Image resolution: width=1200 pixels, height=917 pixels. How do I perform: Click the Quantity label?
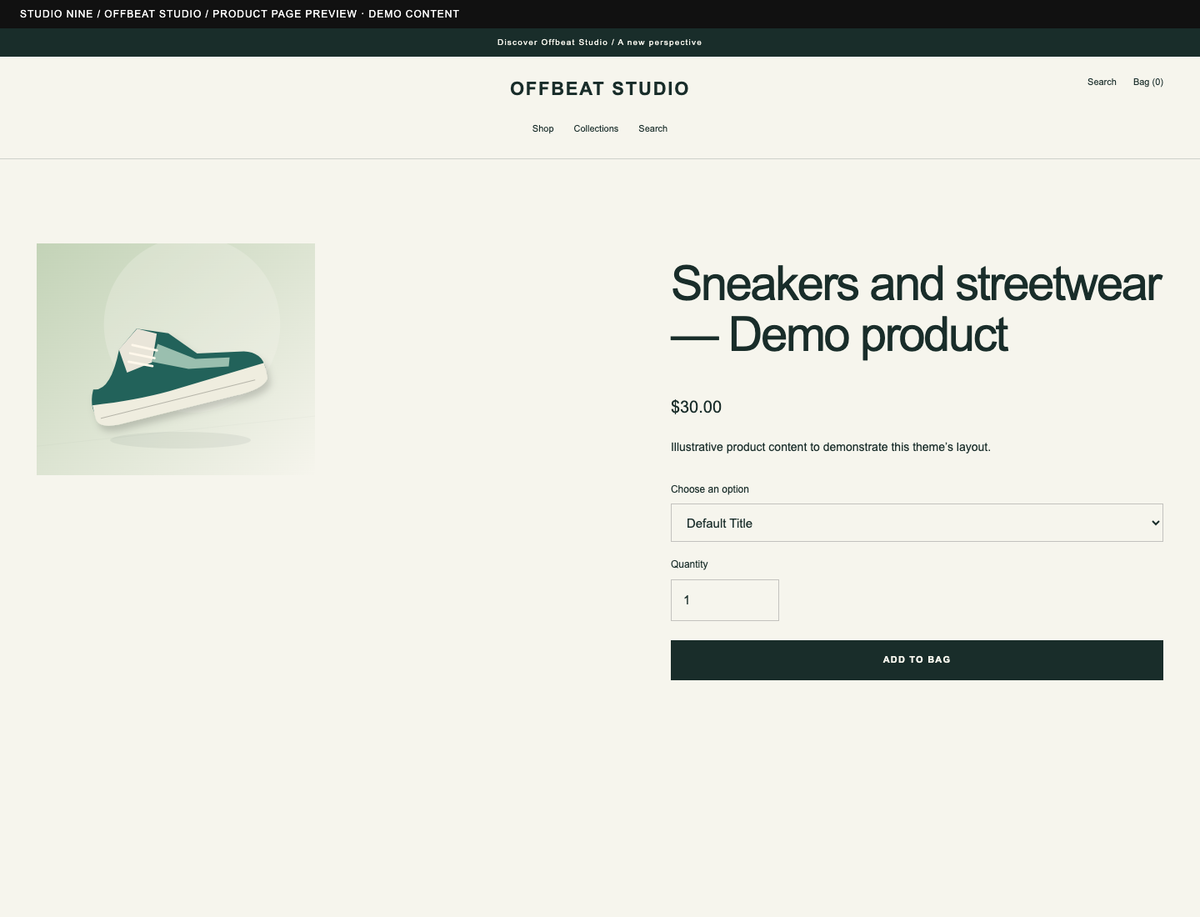[x=689, y=564]
